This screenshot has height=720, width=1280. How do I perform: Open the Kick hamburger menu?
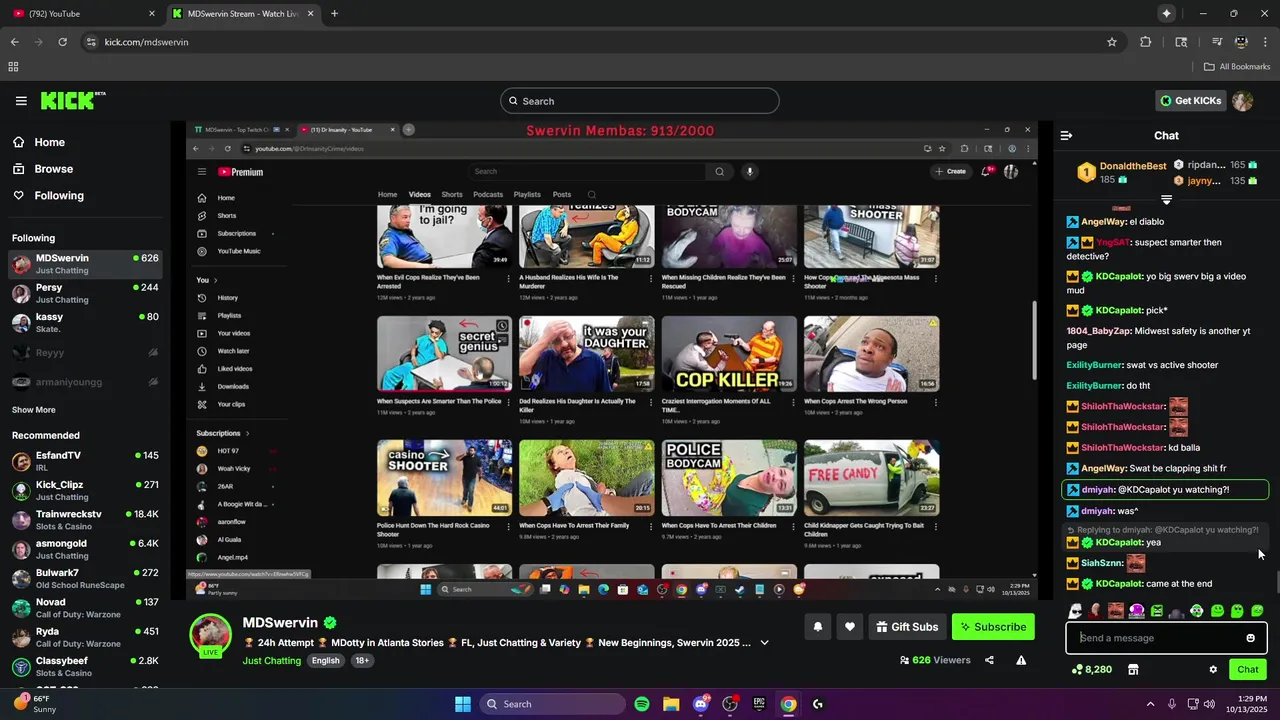21,101
